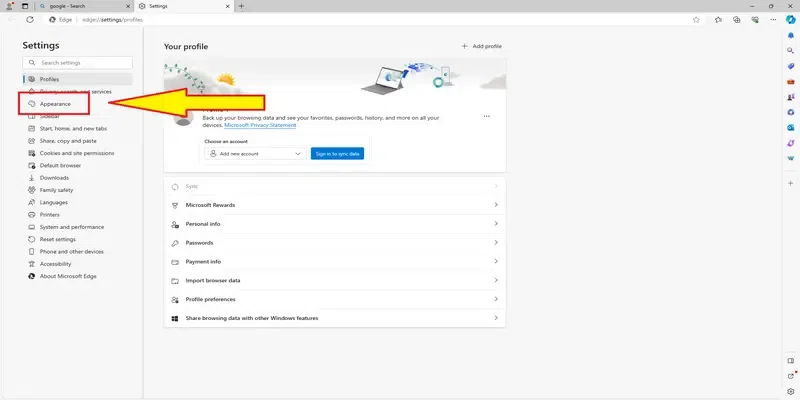Screen dimensions: 800x400
Task: Open Collections toolbar icon
Action: coord(737,19)
